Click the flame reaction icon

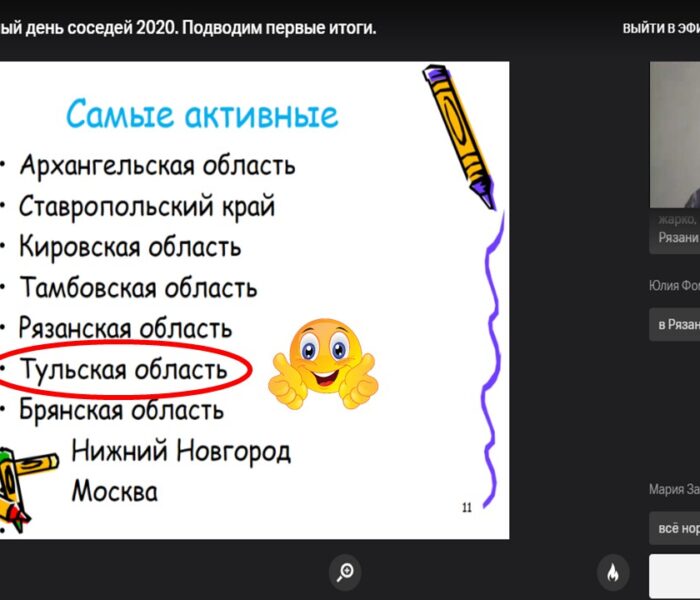[613, 572]
